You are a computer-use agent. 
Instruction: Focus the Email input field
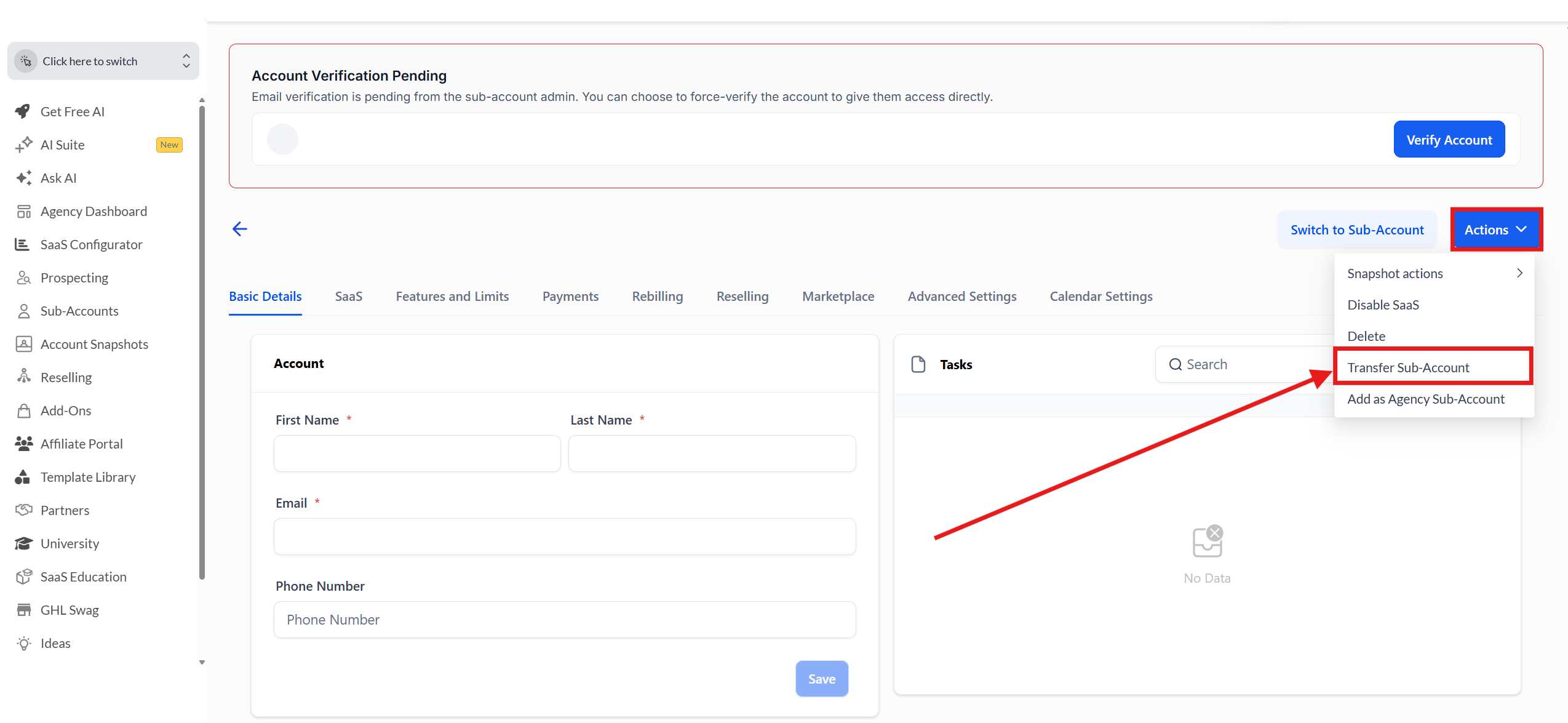[564, 537]
